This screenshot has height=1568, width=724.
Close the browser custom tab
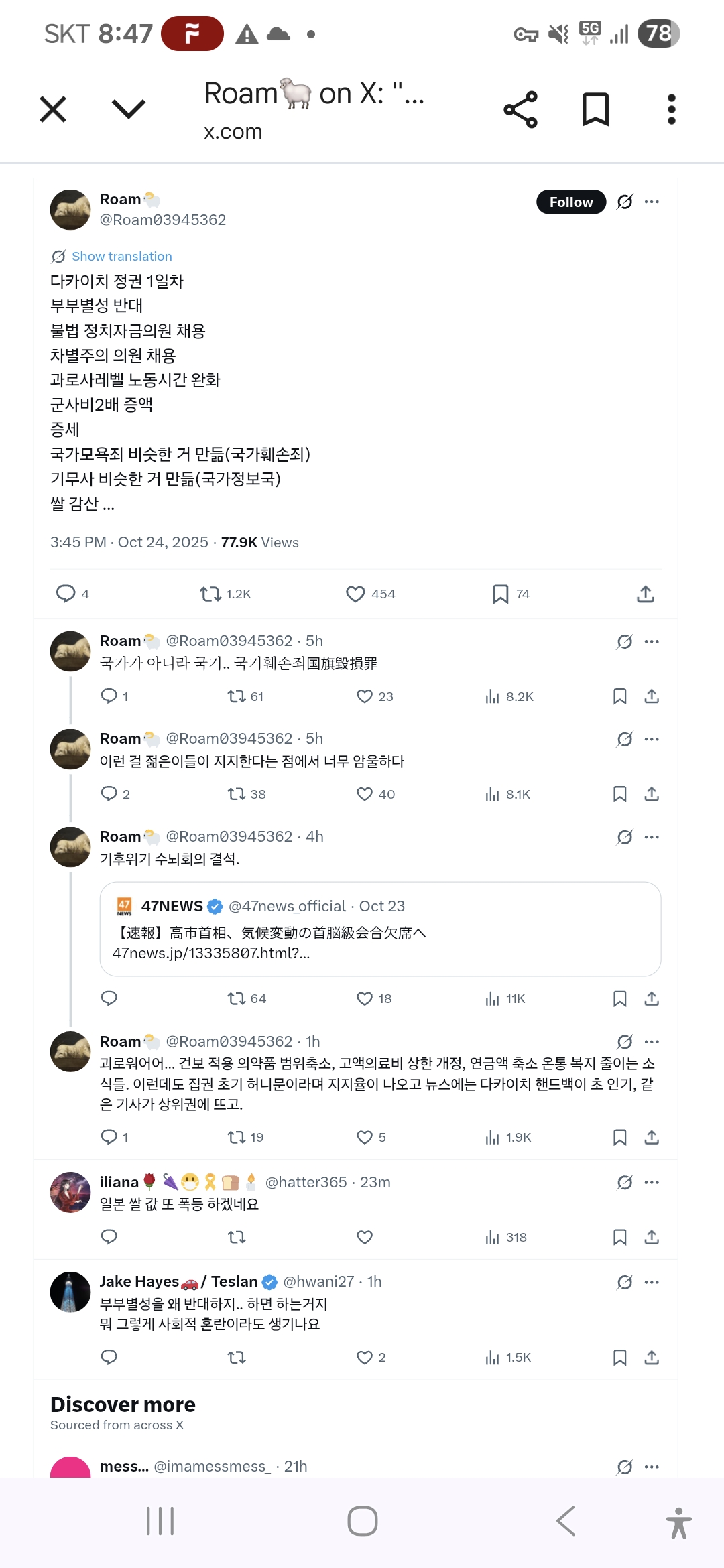[53, 109]
